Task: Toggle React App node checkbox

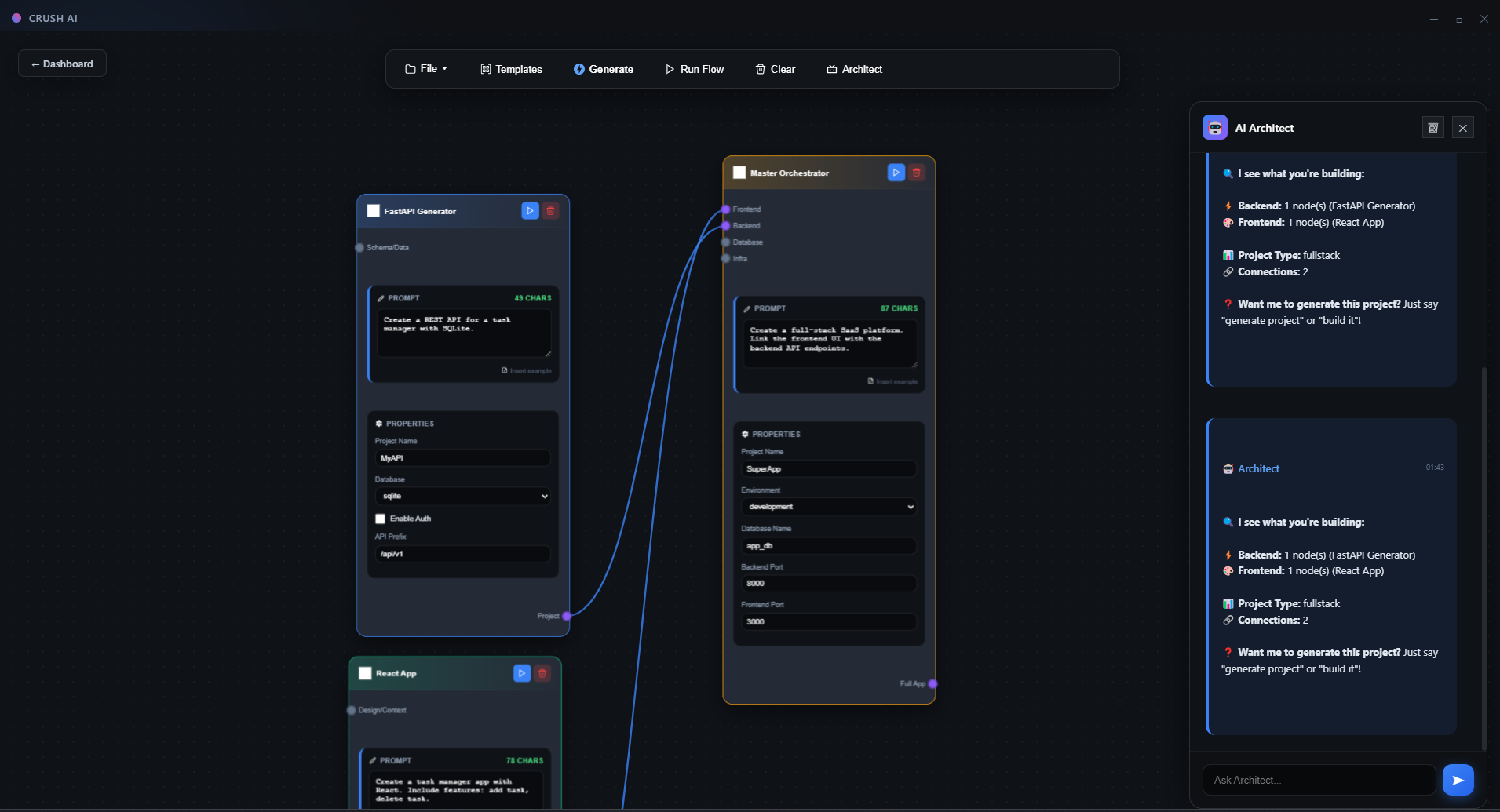Action: tap(365, 673)
